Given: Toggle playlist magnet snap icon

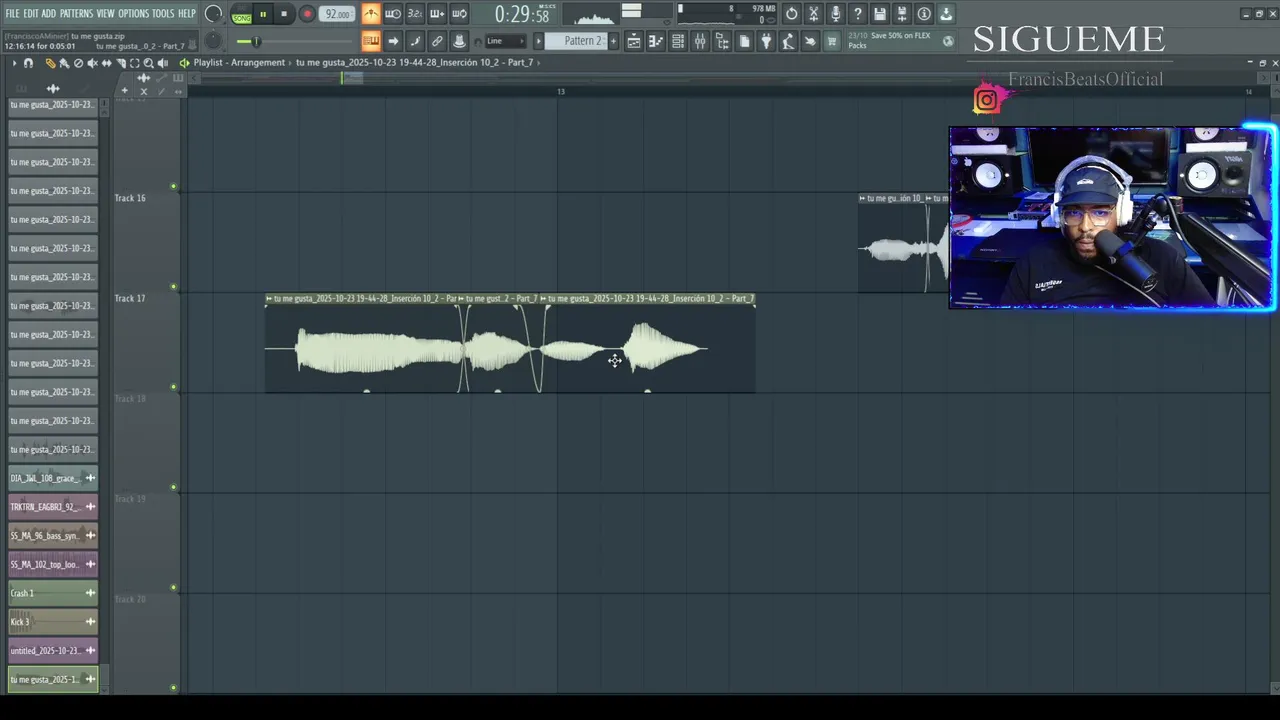Looking at the screenshot, I should (x=28, y=63).
